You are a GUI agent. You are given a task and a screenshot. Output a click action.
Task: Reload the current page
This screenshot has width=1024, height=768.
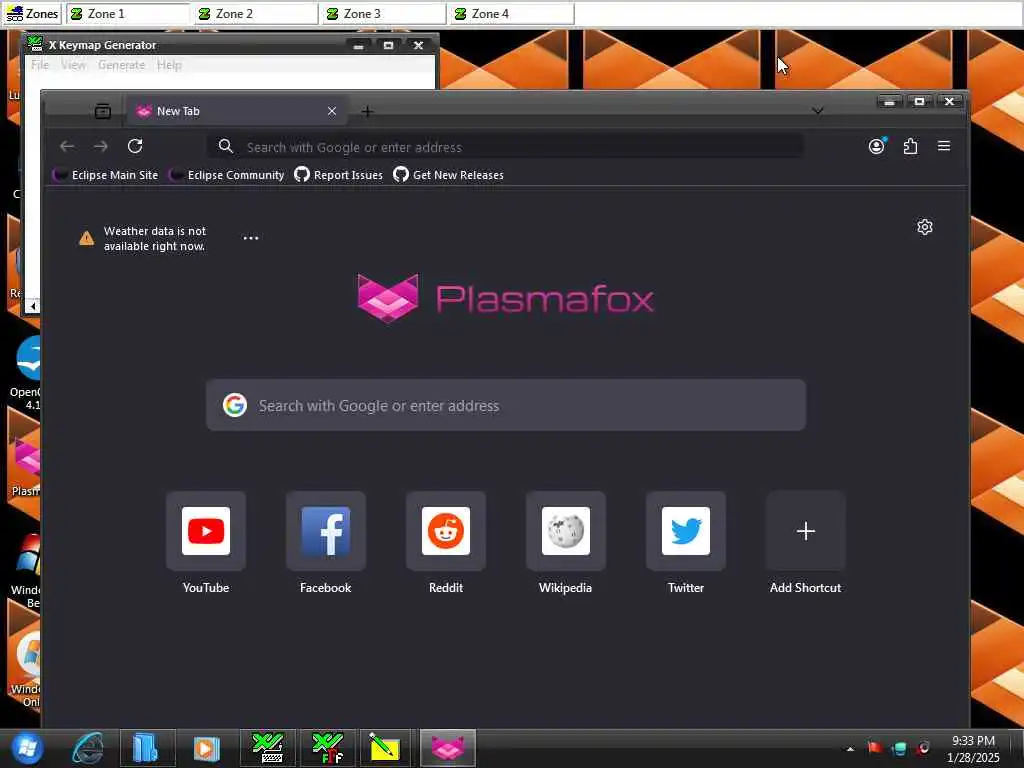click(x=135, y=146)
